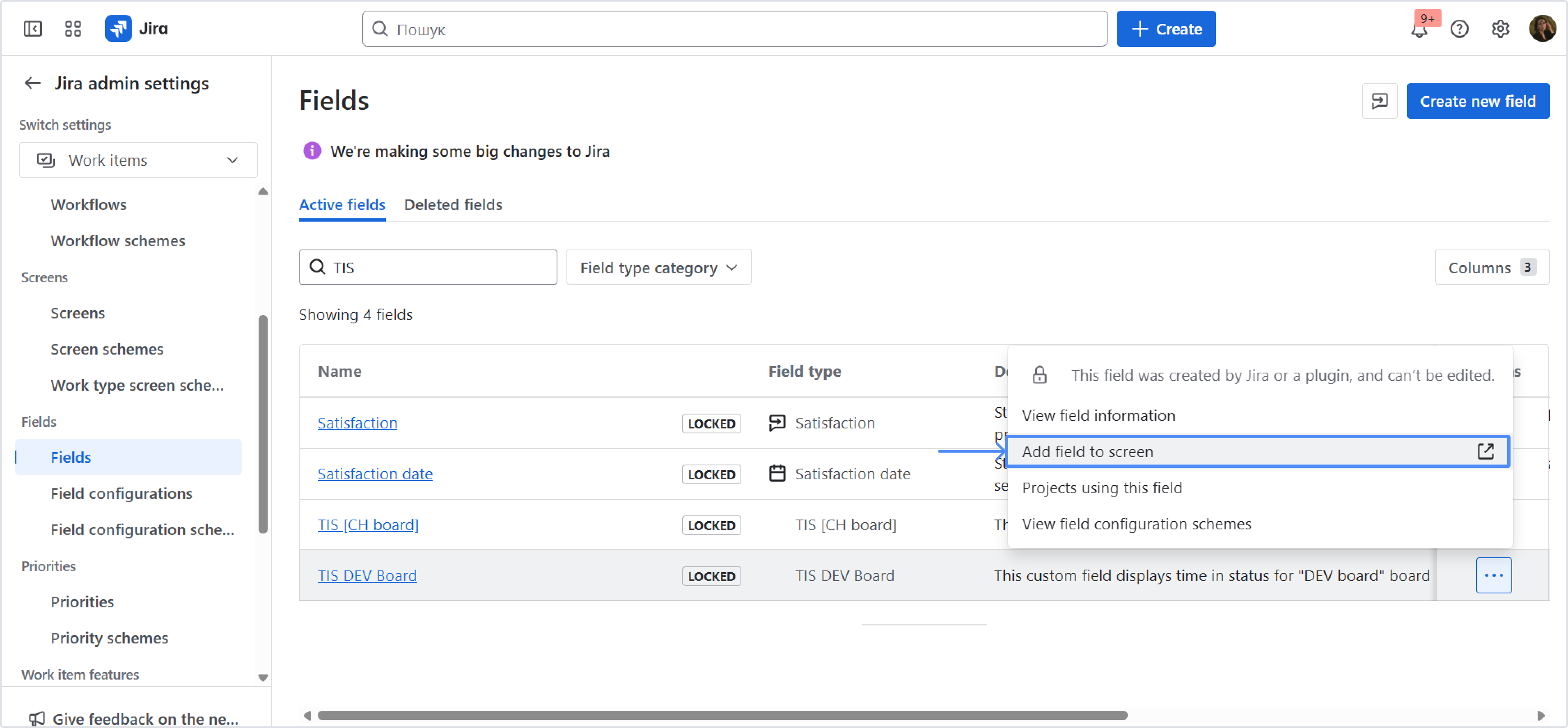The height and width of the screenshot is (728, 1568).
Task: Open the Field type category dropdown
Action: (659, 267)
